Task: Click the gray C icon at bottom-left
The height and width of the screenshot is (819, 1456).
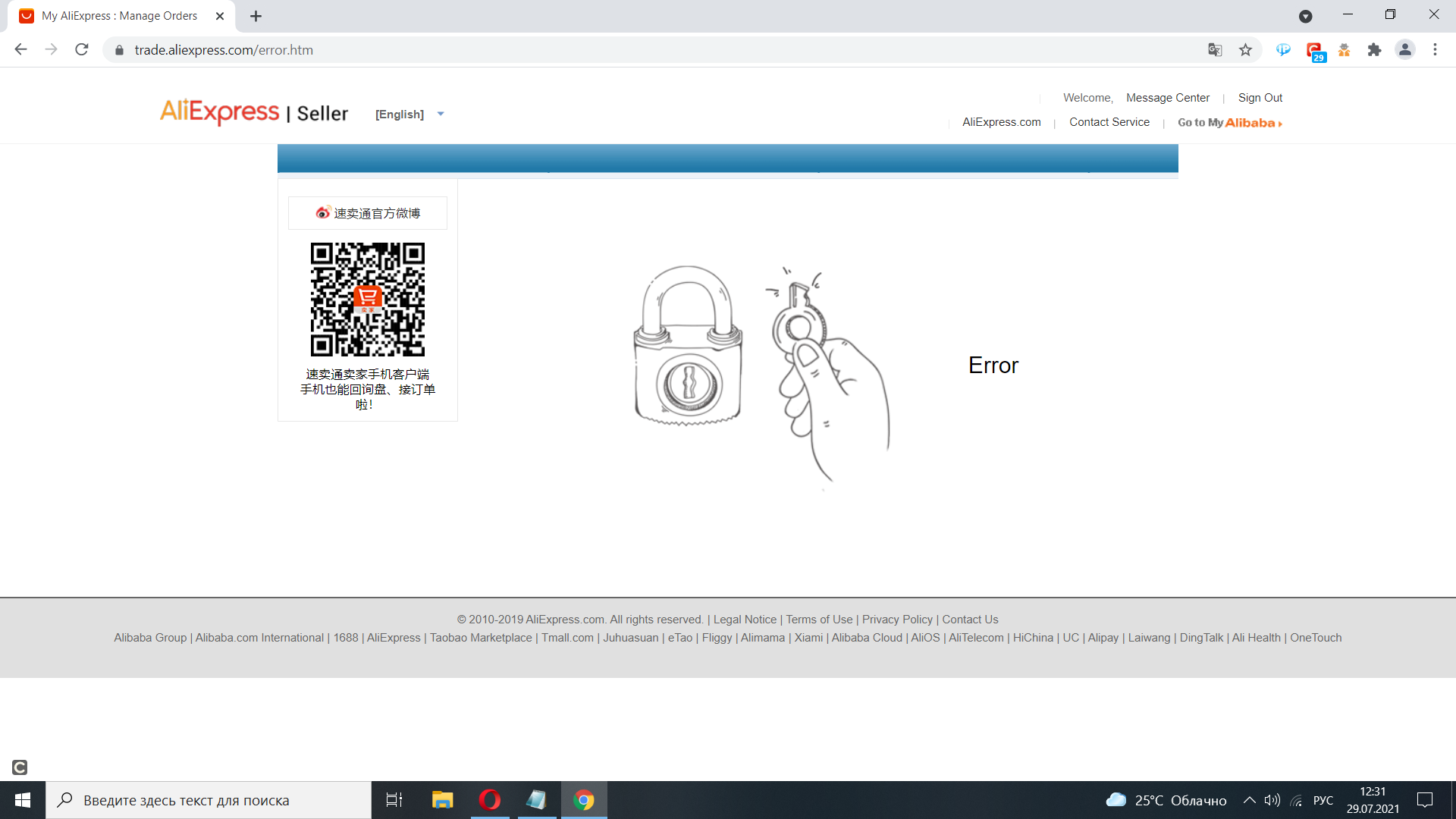Action: point(20,767)
